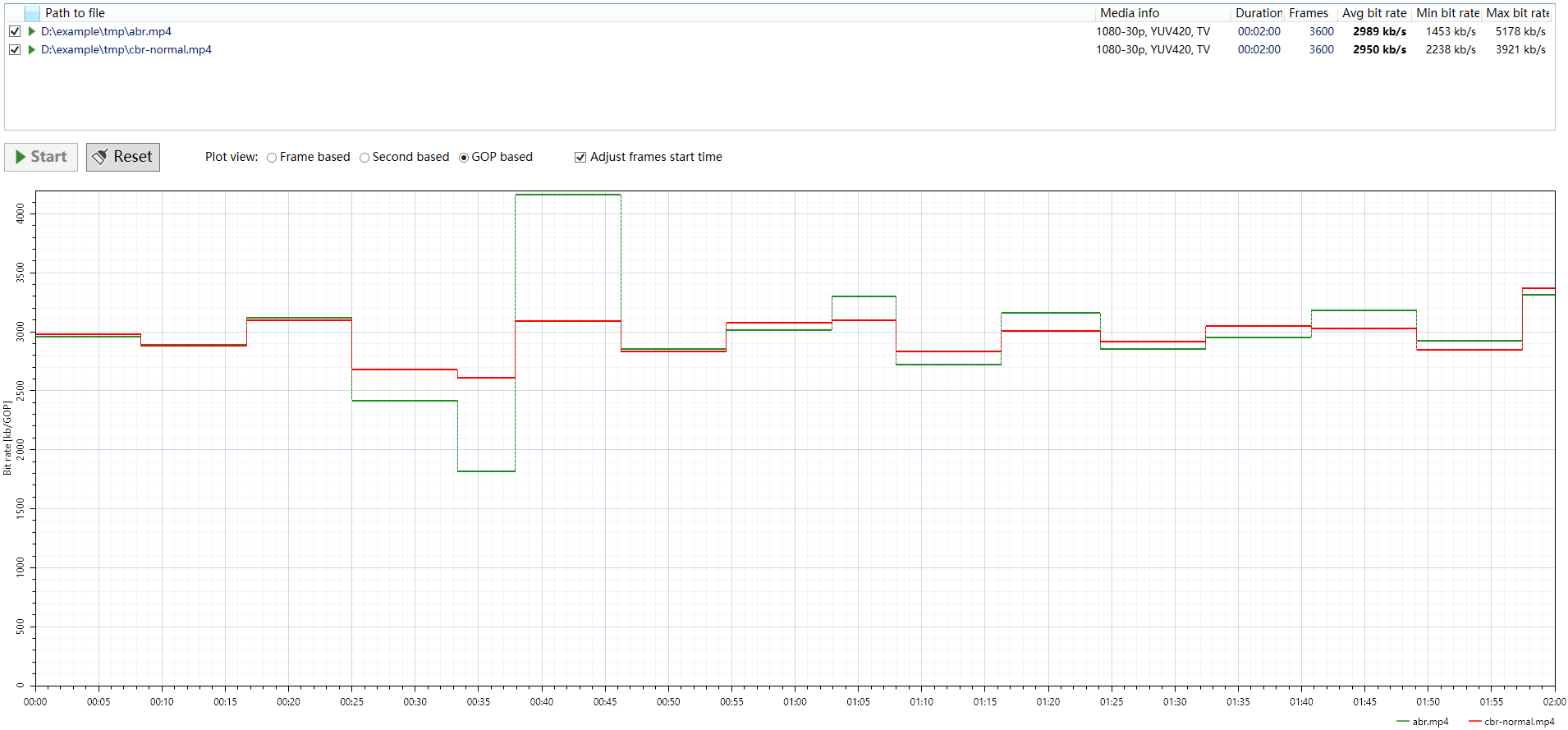The width and height of the screenshot is (1568, 730).
Task: Sort by Max bit rate column
Action: [x=1517, y=13]
